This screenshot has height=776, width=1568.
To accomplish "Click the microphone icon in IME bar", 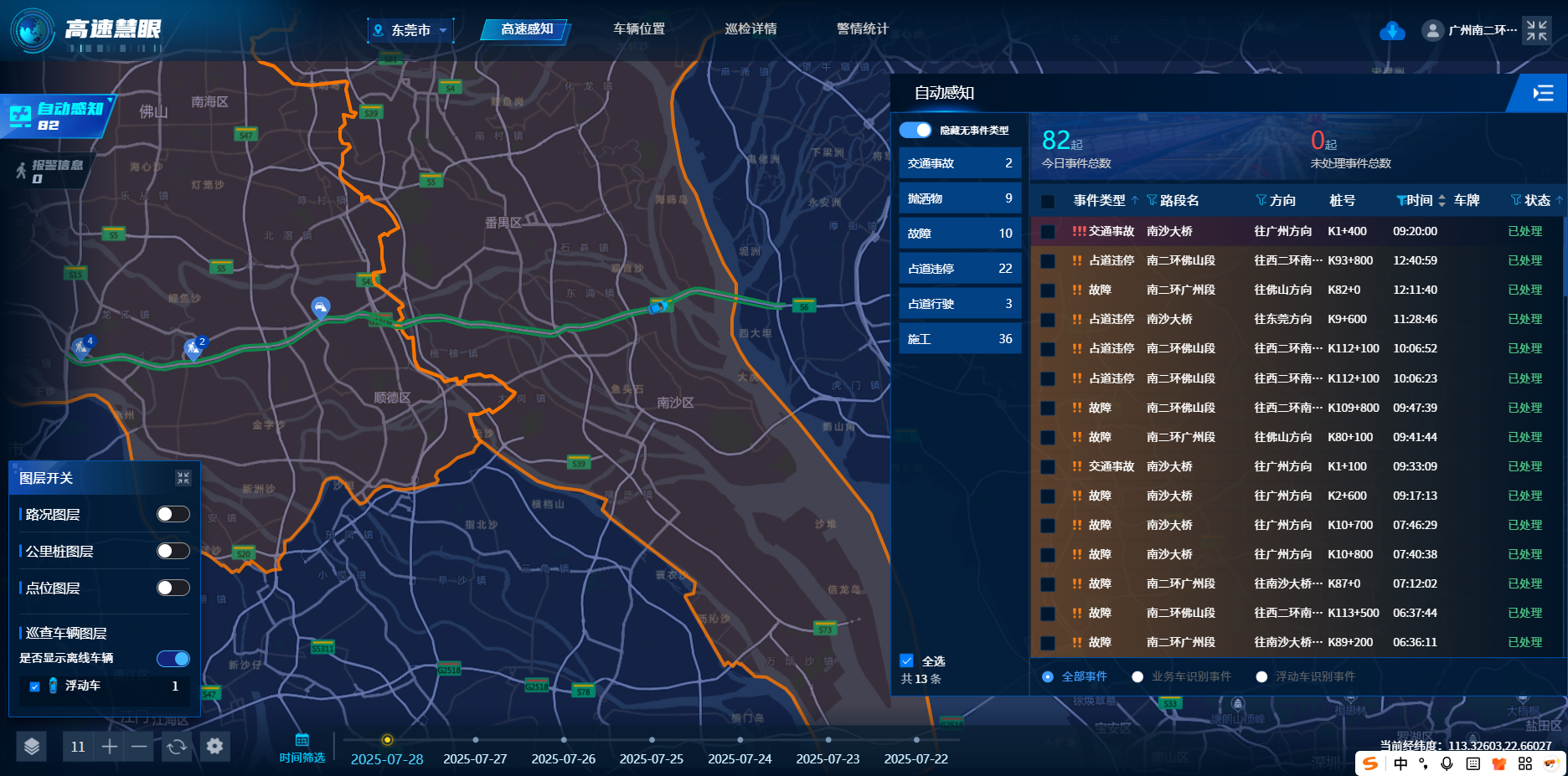I will 1447,763.
